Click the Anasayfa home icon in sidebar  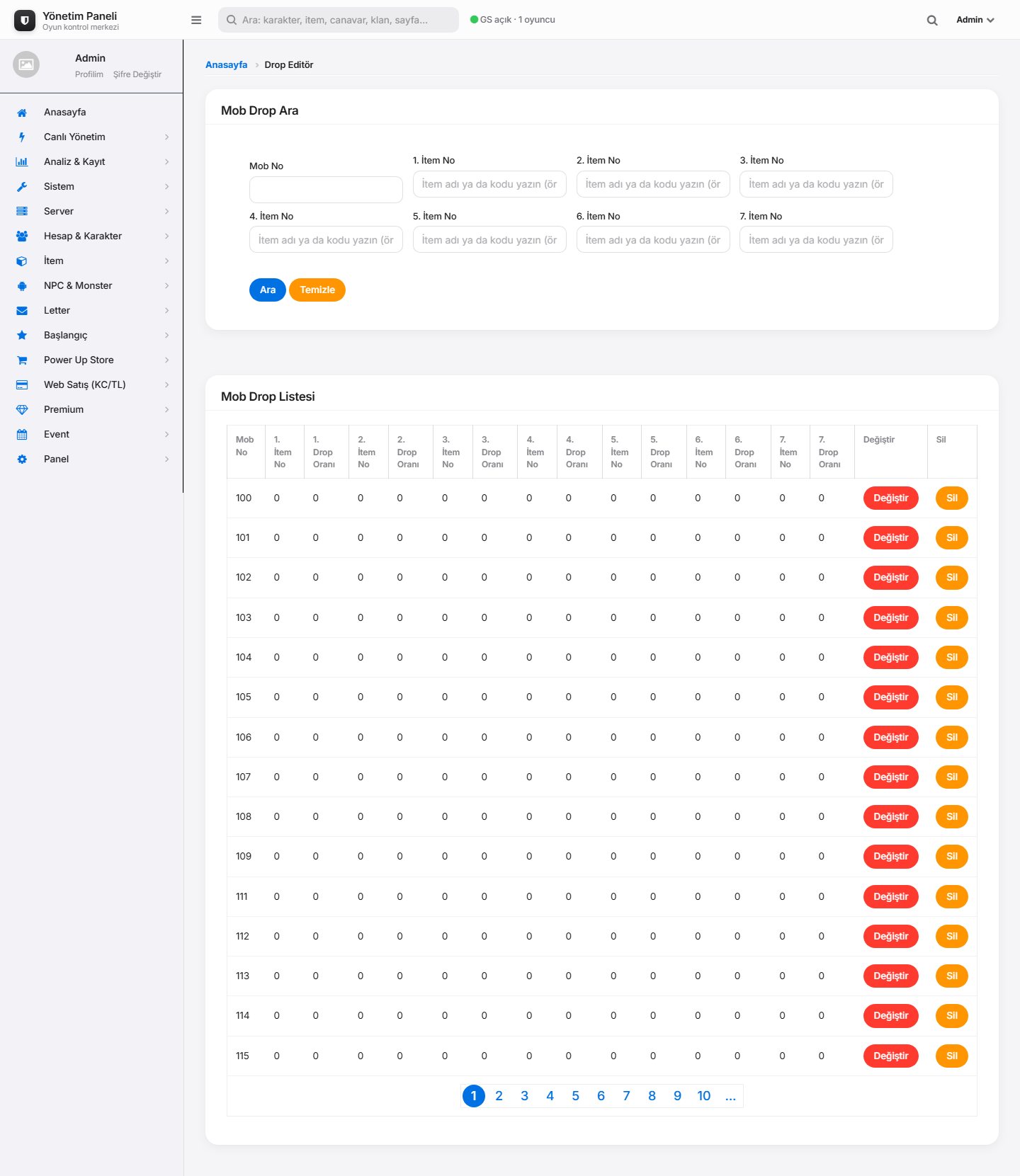pos(22,113)
